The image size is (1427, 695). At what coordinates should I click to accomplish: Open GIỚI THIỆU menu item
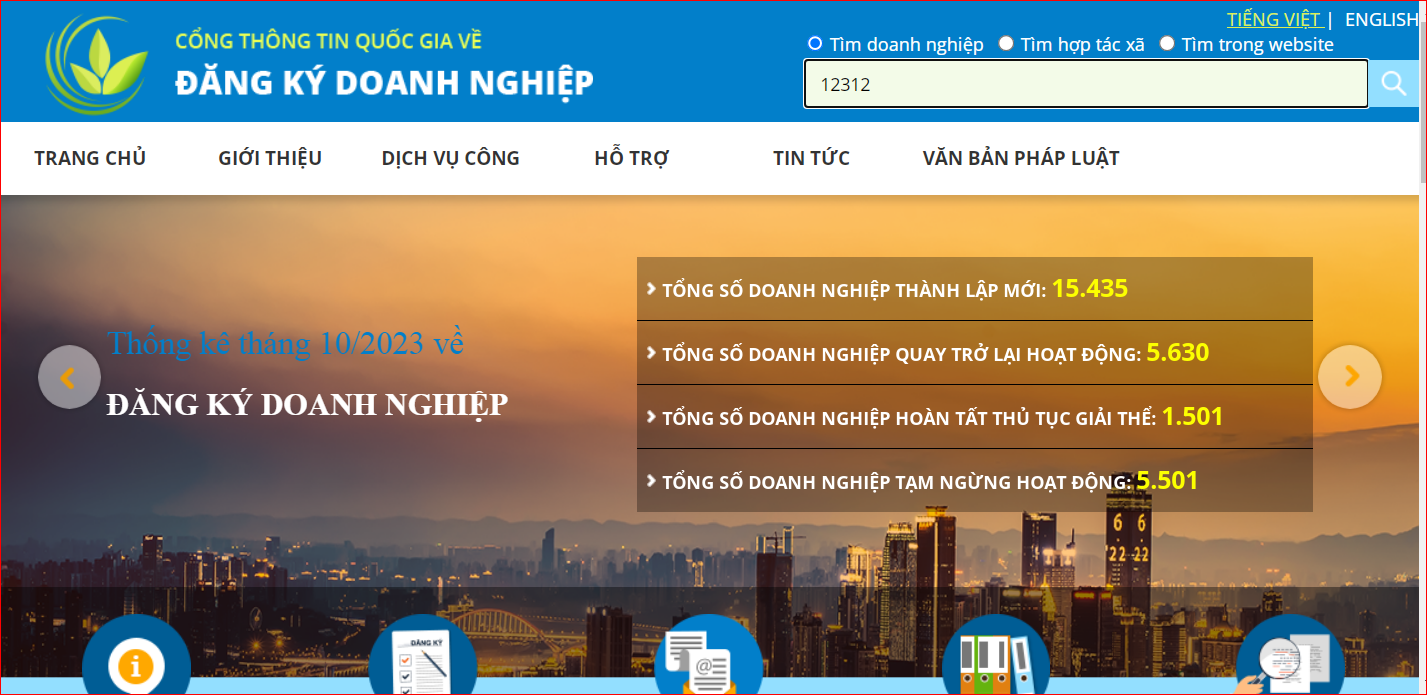tap(270, 158)
